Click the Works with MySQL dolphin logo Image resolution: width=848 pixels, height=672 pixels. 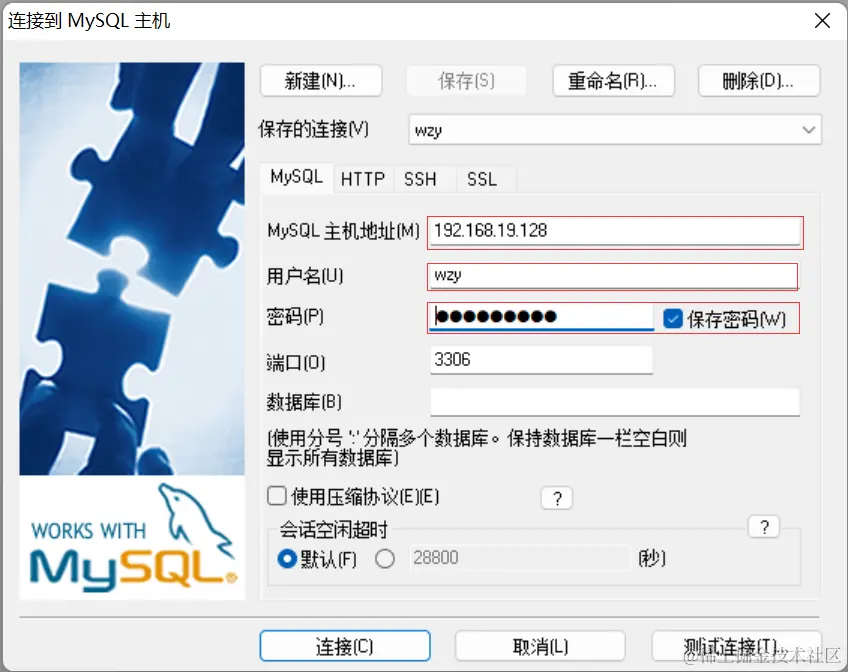pos(132,538)
